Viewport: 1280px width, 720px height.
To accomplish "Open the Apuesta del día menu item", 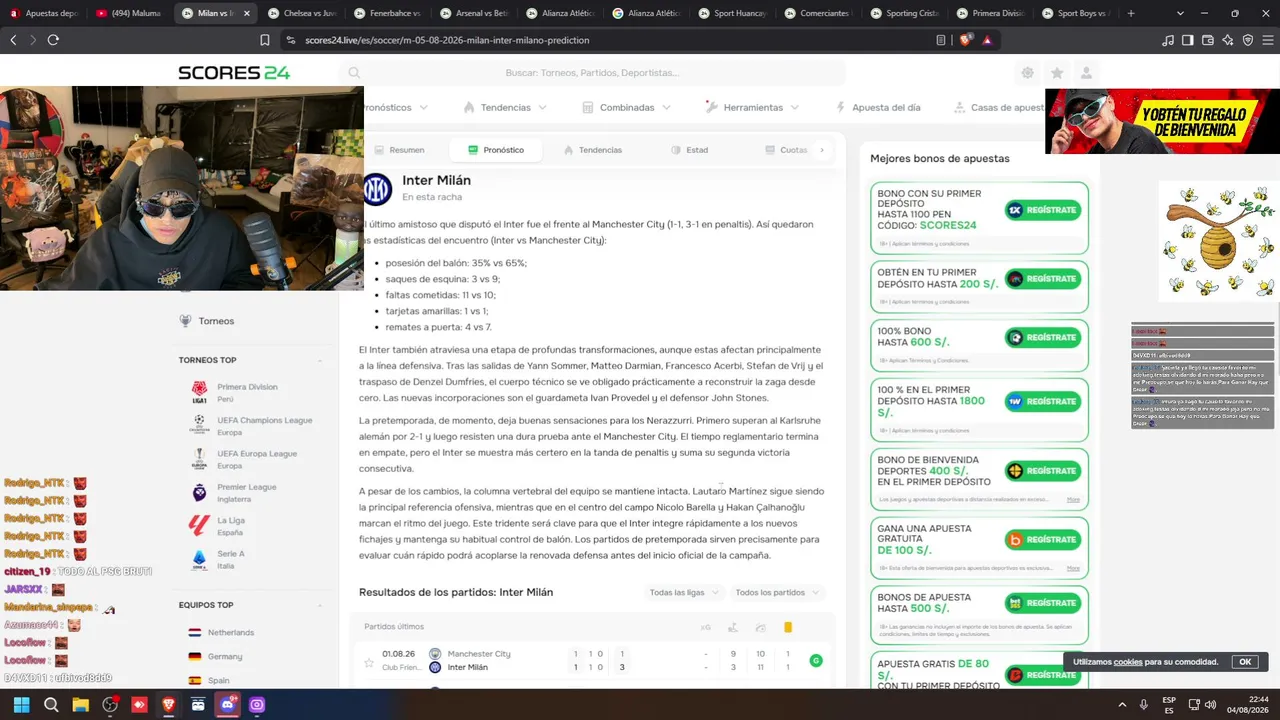I will click(878, 107).
